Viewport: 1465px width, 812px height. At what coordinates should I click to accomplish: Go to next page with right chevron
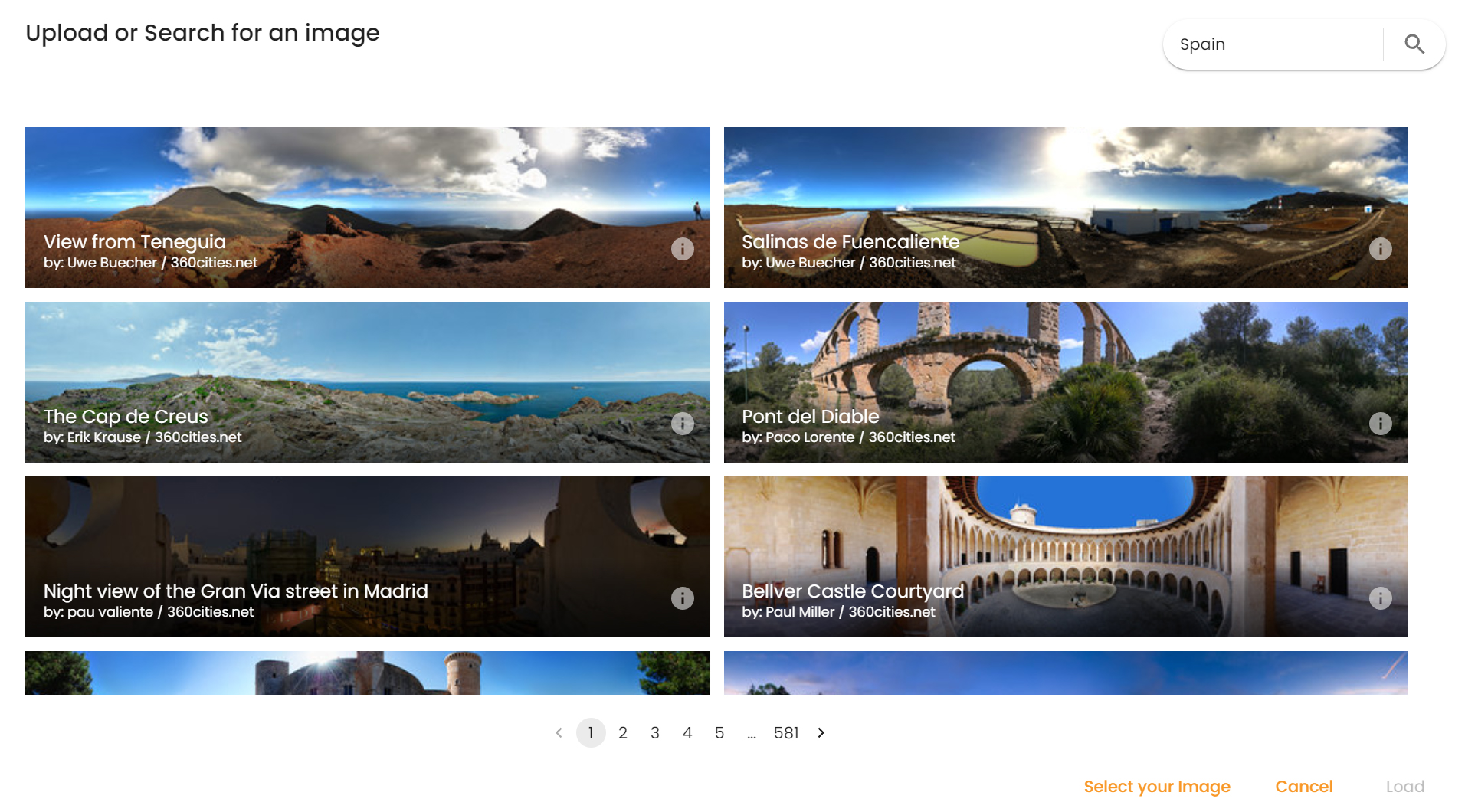point(821,733)
